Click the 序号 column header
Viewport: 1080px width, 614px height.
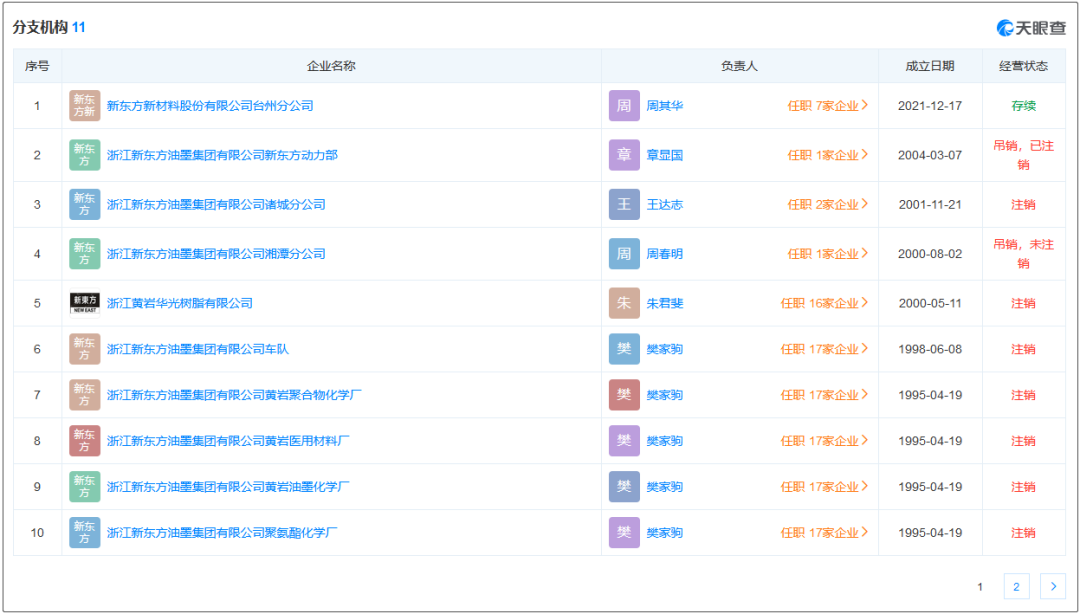[x=37, y=66]
